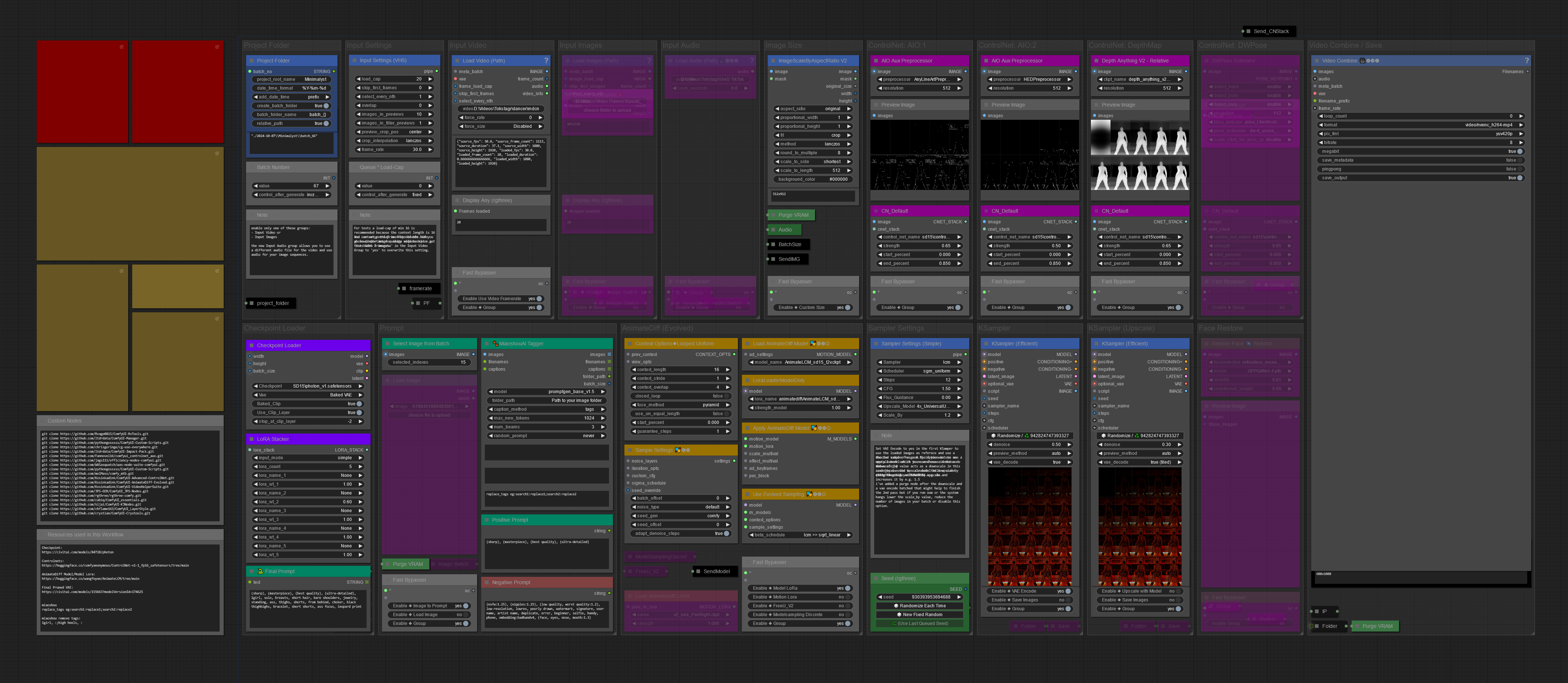This screenshot has height=683, width=1568.
Task: Open the Sampler dropdown set to lcm
Action: coord(919,362)
